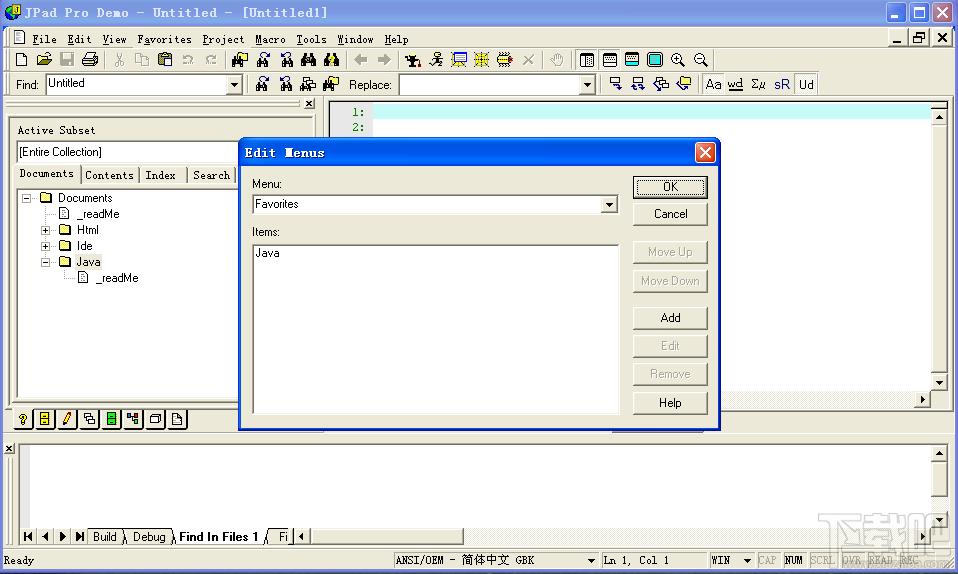Click the Open file folder icon
The width and height of the screenshot is (958, 574).
tap(44, 59)
